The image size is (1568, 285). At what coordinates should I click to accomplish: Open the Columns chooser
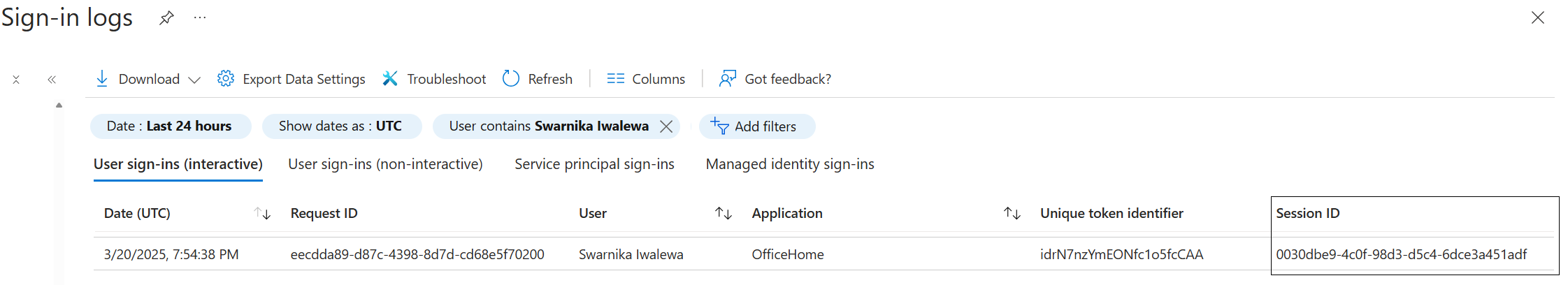615,79
